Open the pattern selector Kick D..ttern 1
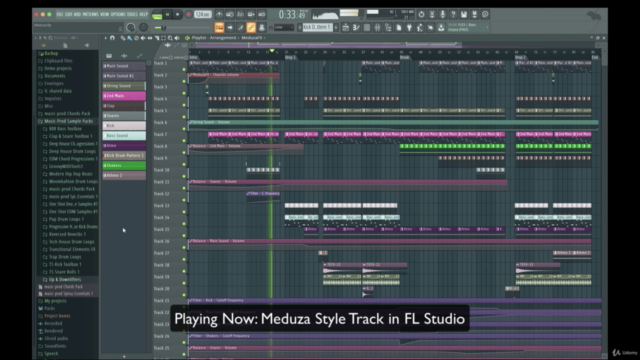 317,27
